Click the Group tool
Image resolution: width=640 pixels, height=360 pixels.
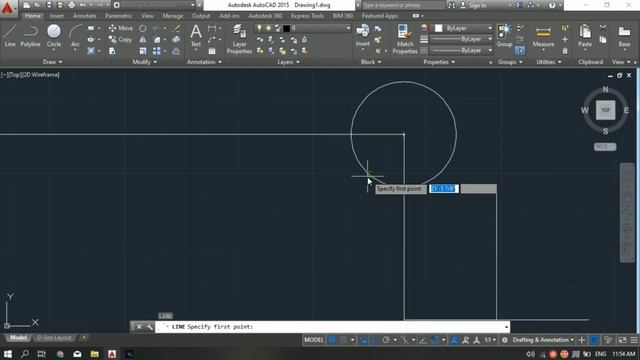(504, 35)
